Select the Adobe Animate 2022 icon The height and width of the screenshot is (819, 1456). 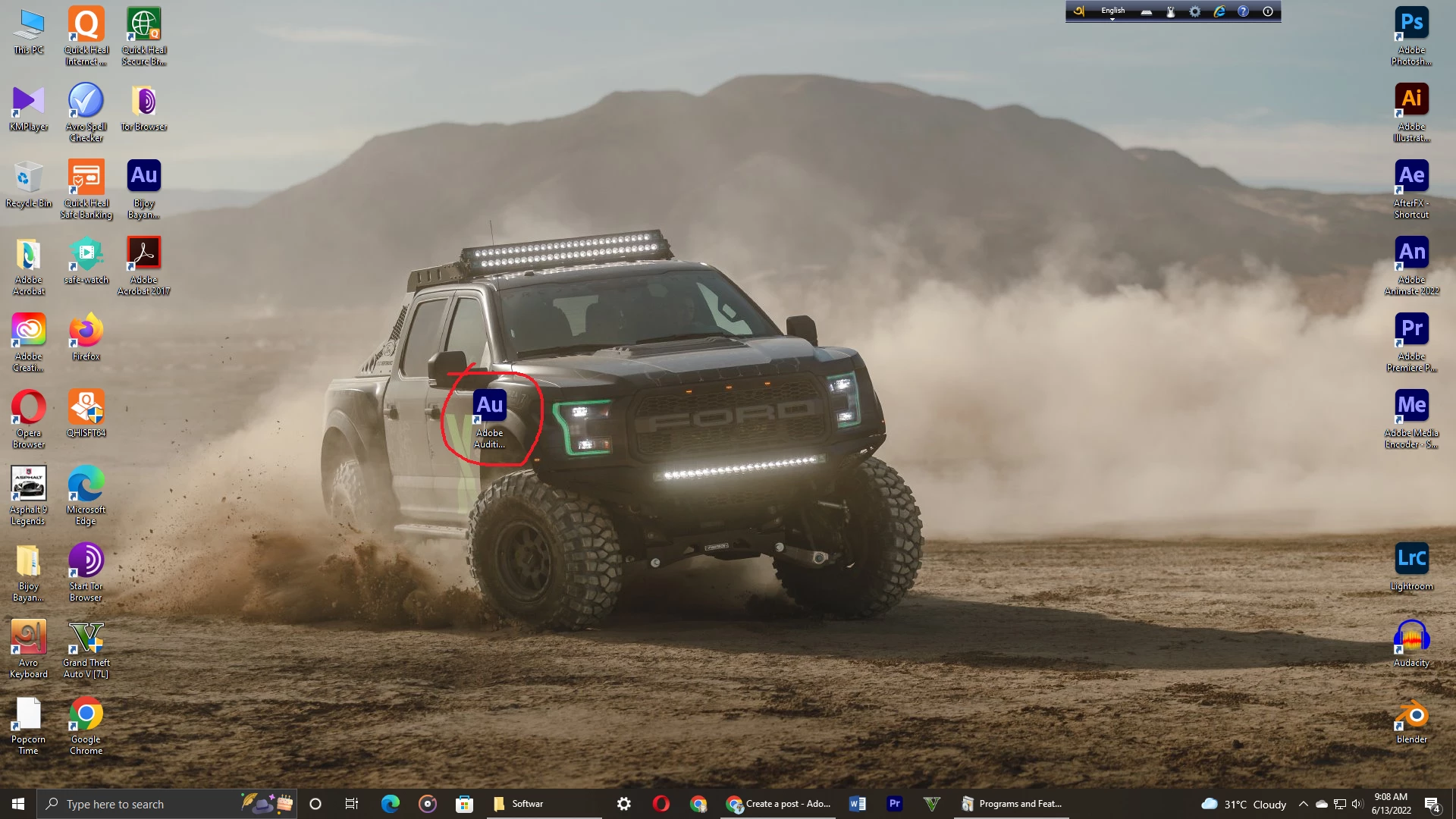1411,253
